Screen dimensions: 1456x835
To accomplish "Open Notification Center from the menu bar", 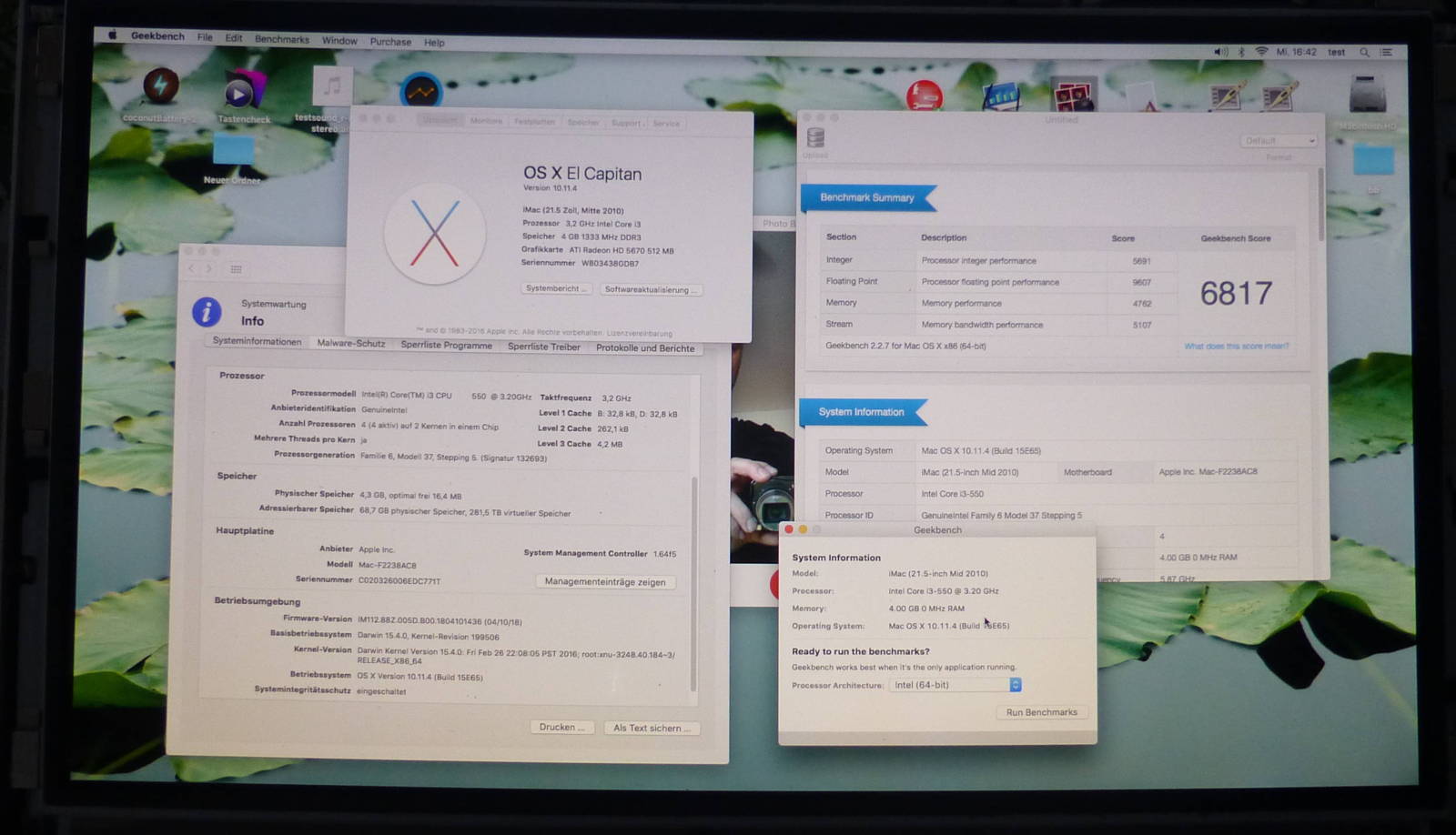I will pyautogui.click(x=1387, y=53).
